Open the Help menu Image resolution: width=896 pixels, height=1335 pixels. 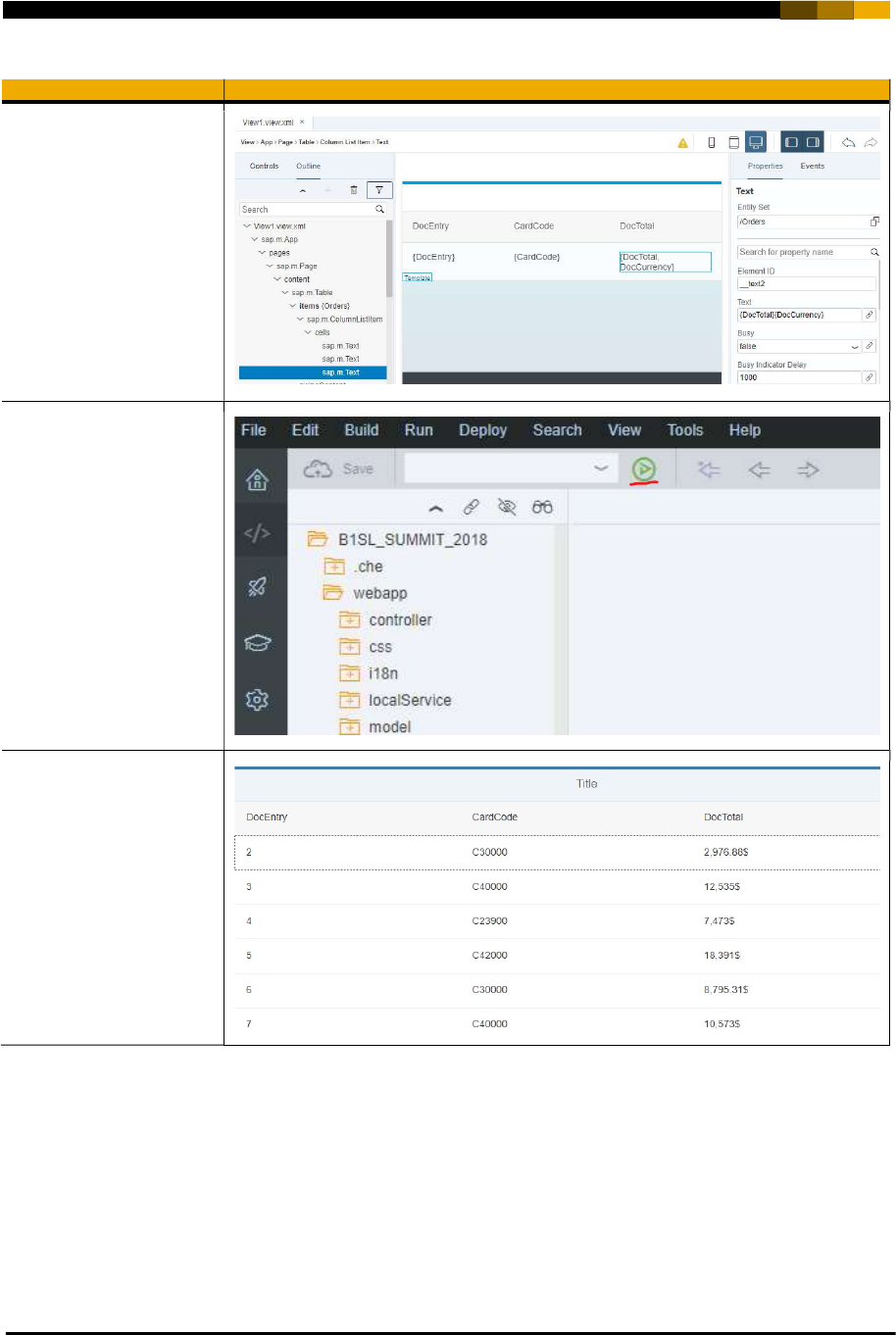(x=745, y=430)
